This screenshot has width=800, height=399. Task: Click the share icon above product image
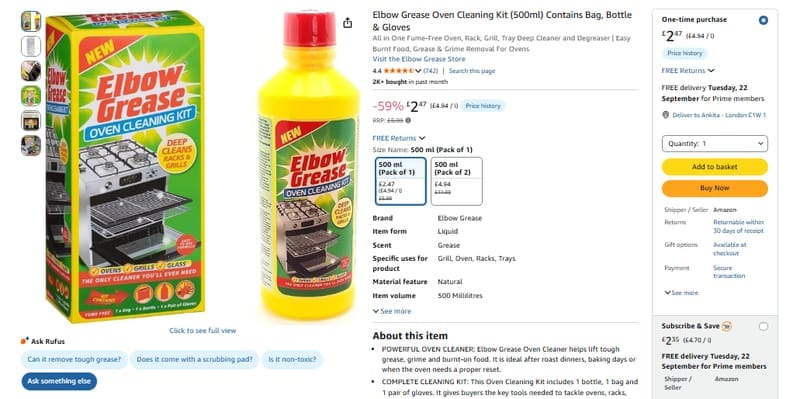click(x=347, y=23)
